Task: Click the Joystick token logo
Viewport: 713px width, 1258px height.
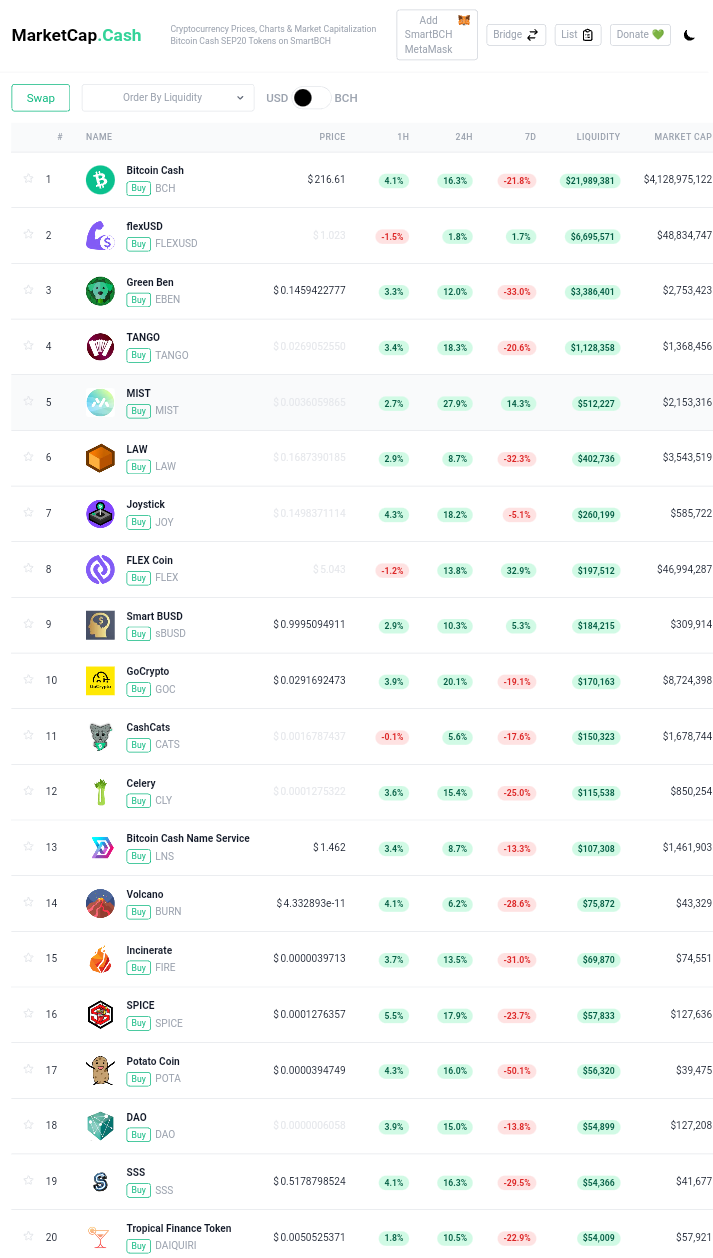Action: [x=100, y=514]
